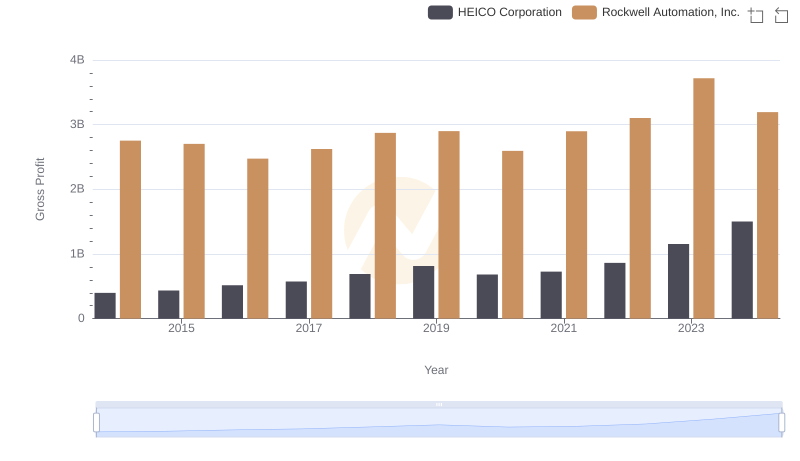
Task: Click the 2015 HEICO Corporation dark bar
Action: [168, 304]
